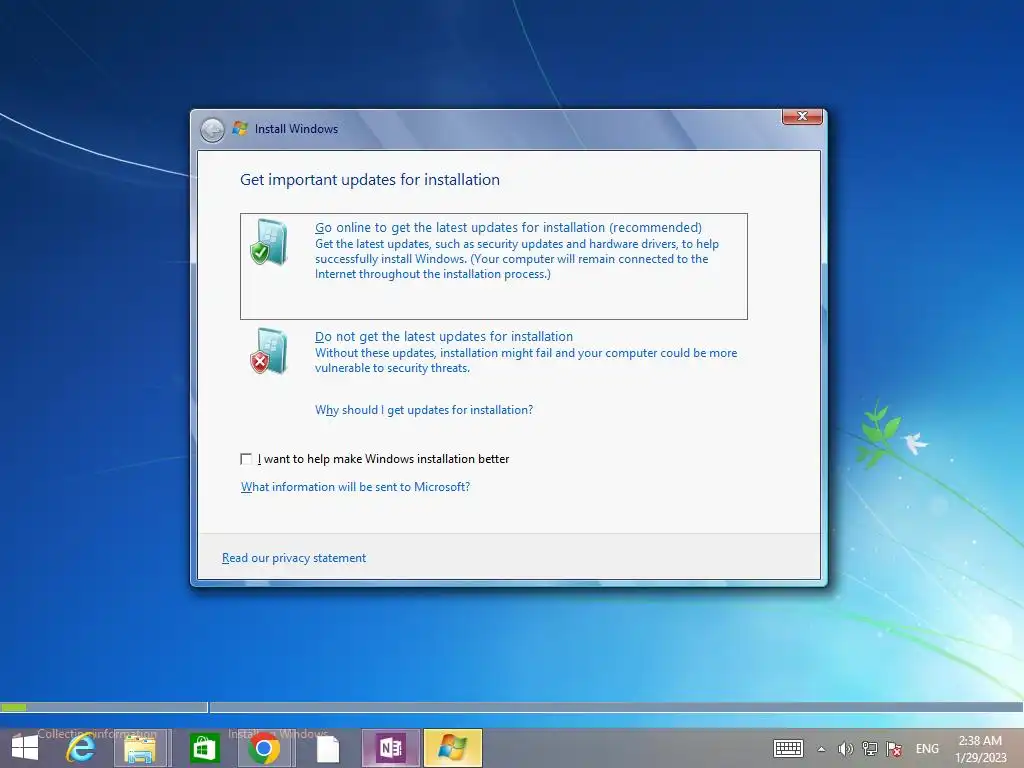The image size is (1024, 768).
Task: Open the network tray icon
Action: click(870, 749)
